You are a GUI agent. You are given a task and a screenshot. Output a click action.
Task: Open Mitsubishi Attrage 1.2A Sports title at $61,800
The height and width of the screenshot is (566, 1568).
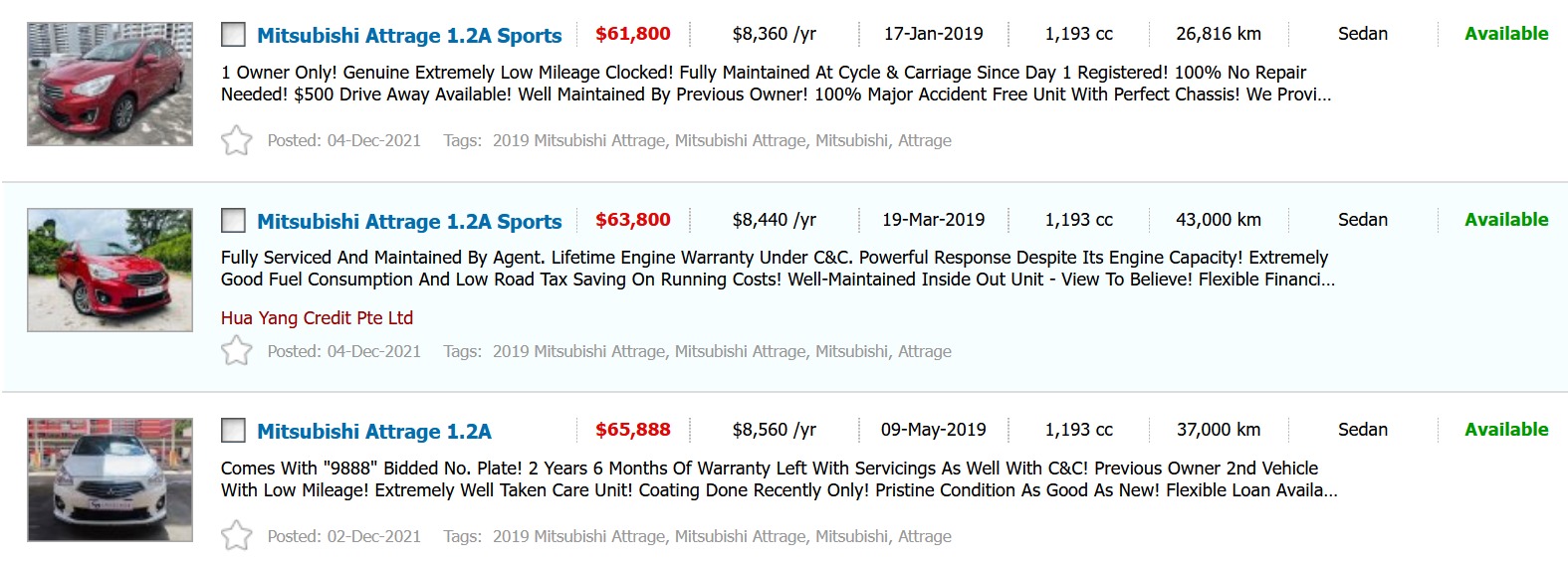pyautogui.click(x=409, y=36)
